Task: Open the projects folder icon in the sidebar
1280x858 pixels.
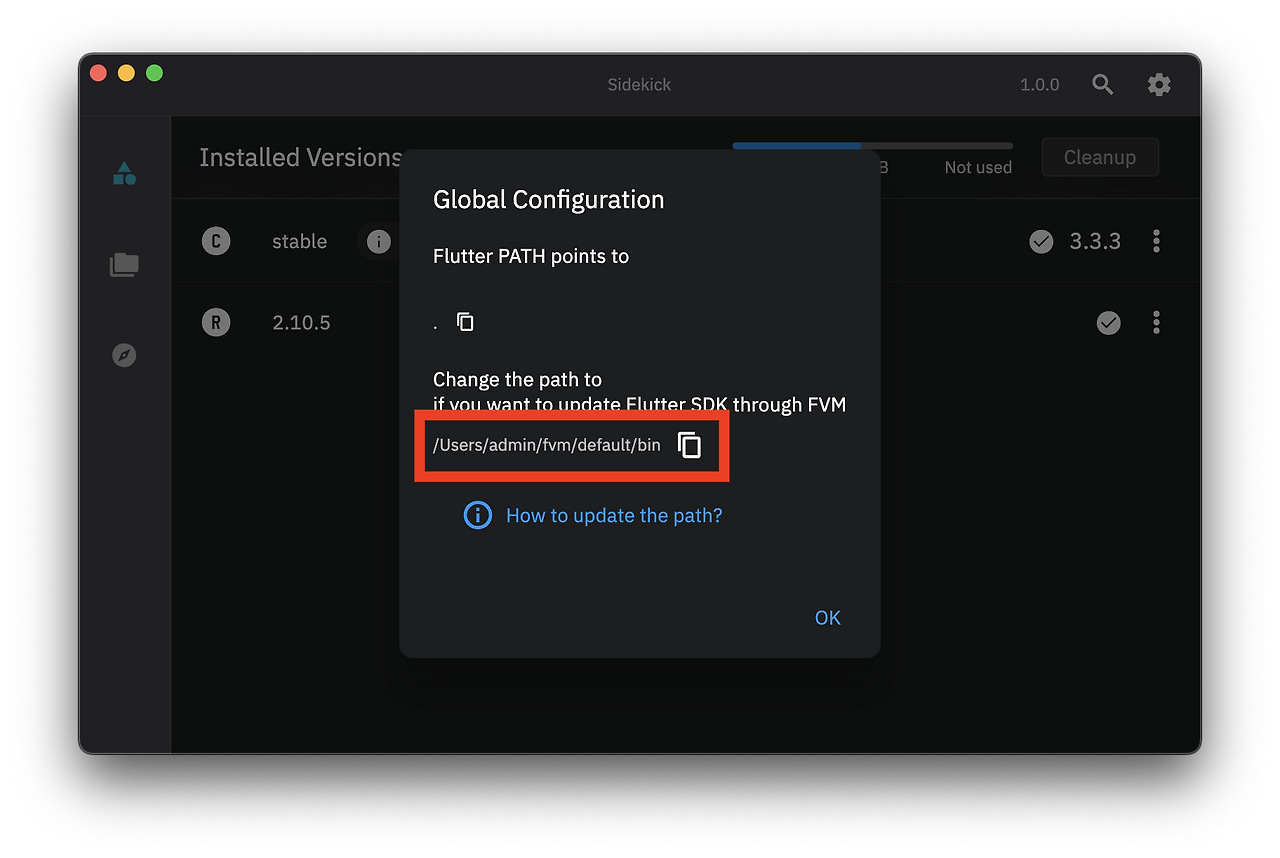Action: coord(124,265)
